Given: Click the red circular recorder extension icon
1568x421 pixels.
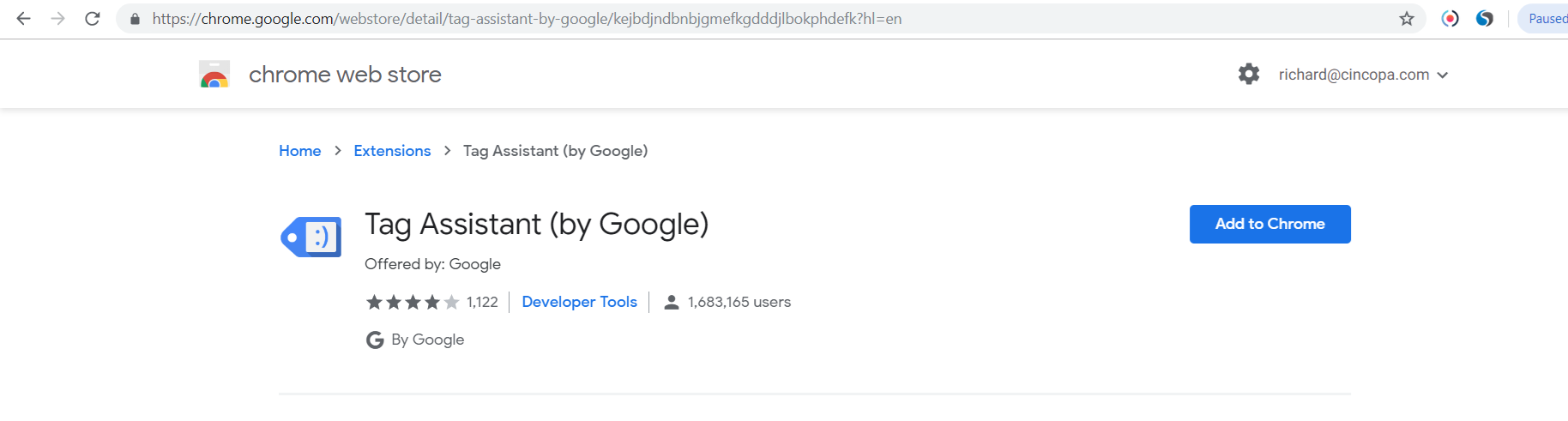Looking at the screenshot, I should (x=1450, y=19).
